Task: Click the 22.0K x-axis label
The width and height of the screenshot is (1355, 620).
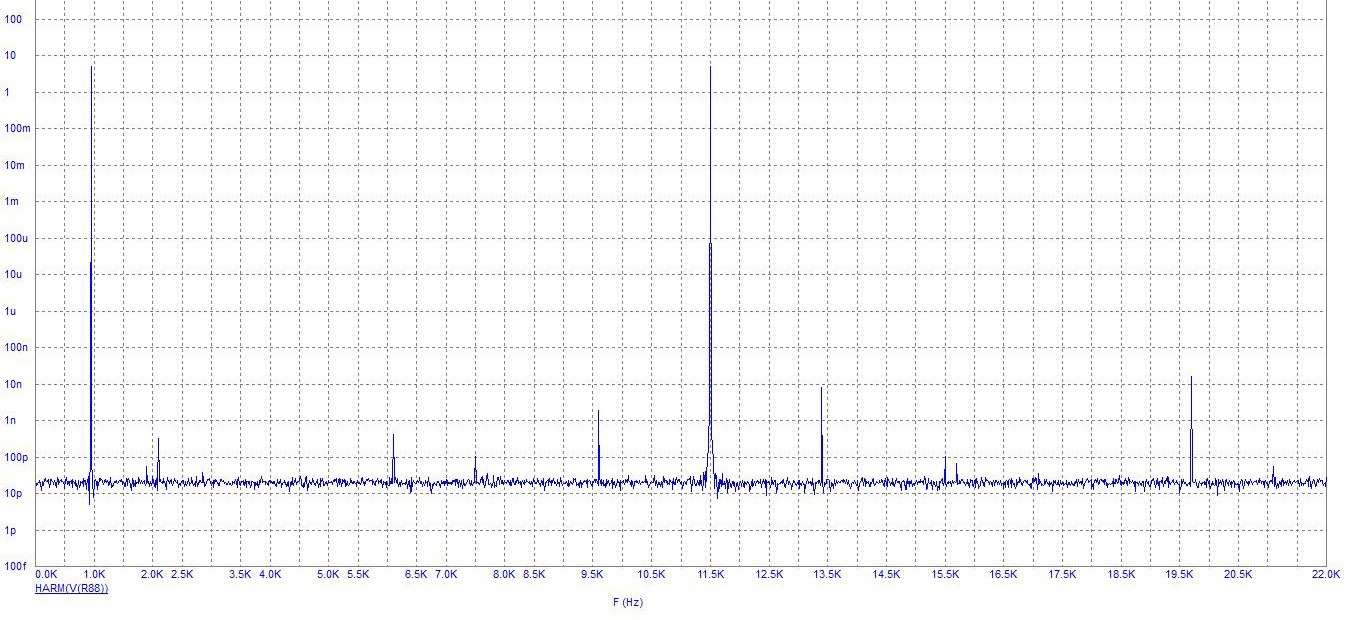Action: [x=1326, y=575]
